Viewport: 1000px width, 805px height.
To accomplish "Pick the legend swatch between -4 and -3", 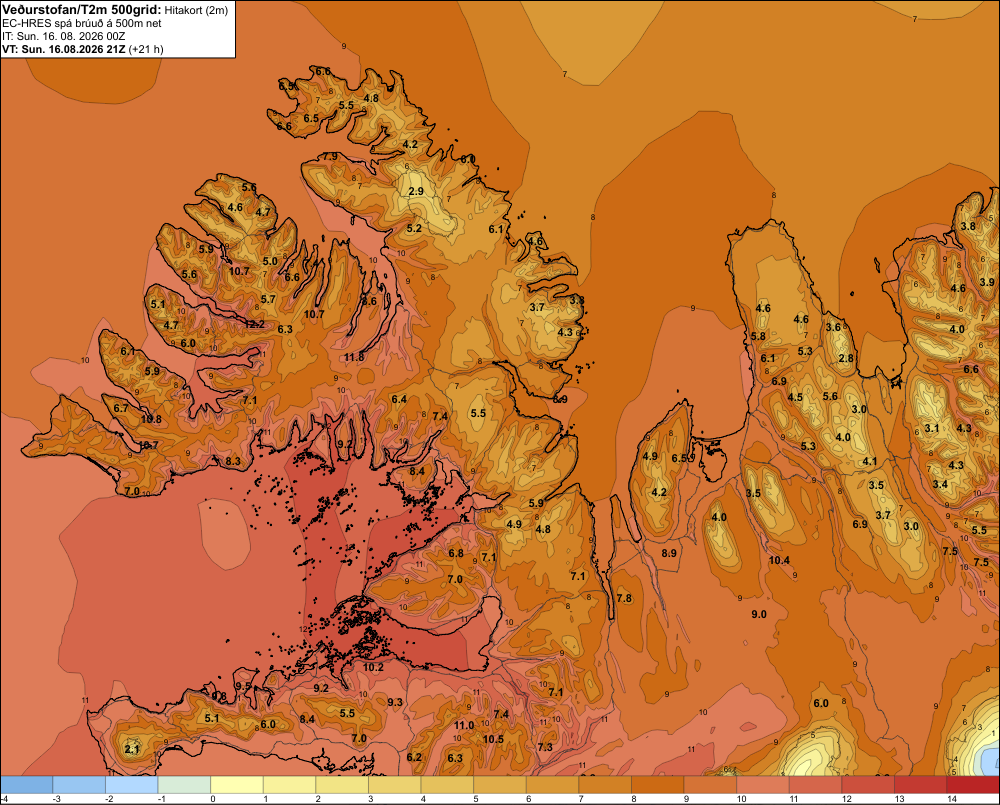I will (x=27, y=785).
